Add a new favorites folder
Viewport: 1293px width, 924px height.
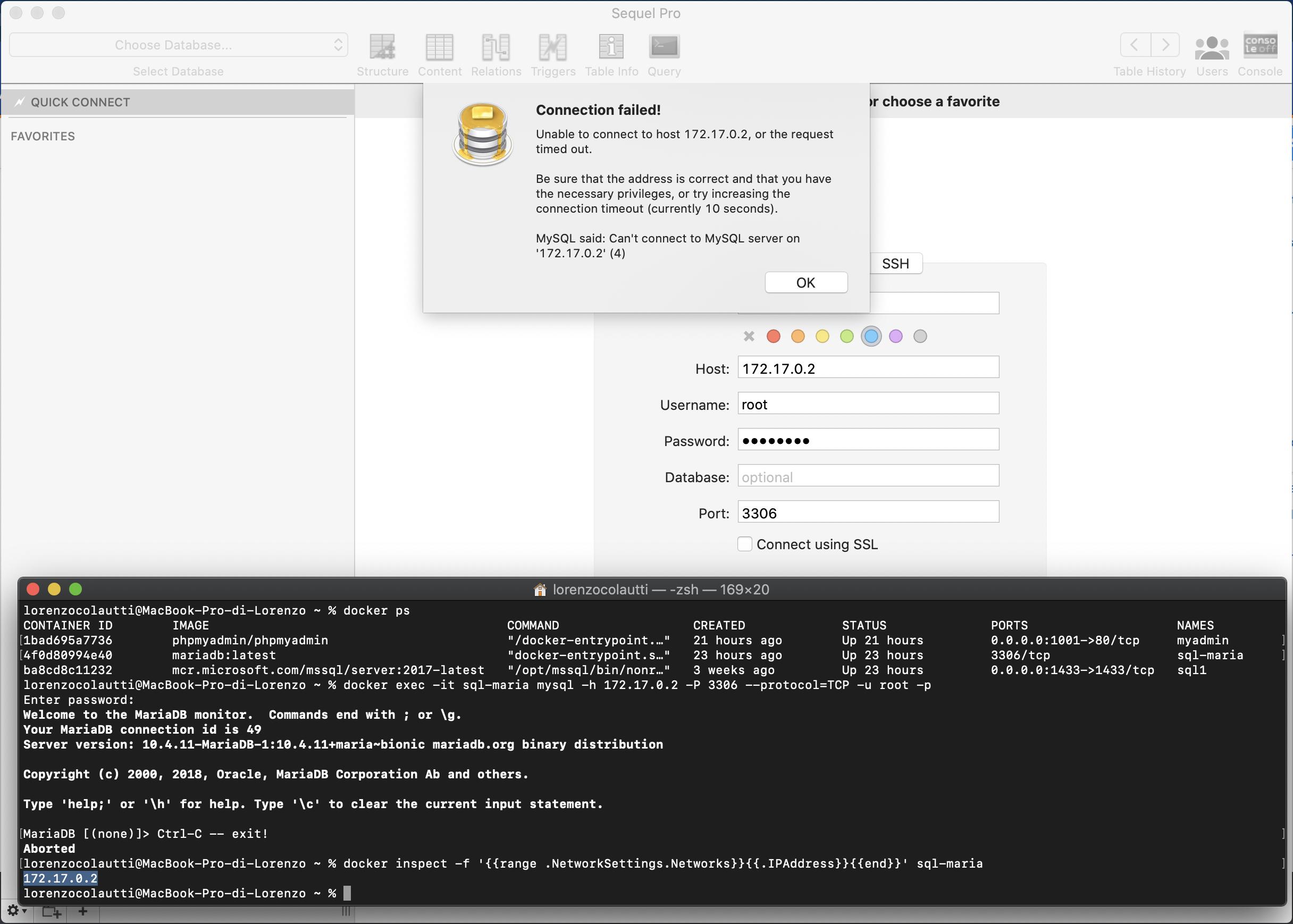point(51,911)
